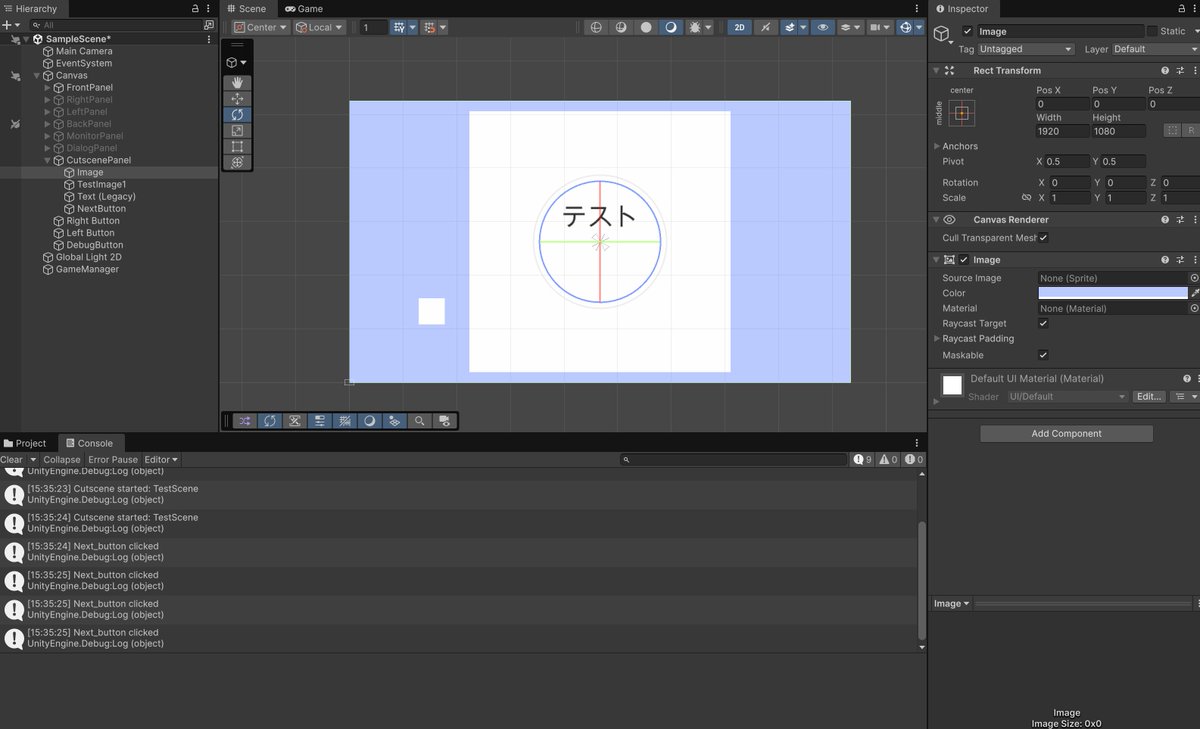This screenshot has height=729, width=1200.
Task: Click the Width input field
Action: coord(1062,131)
